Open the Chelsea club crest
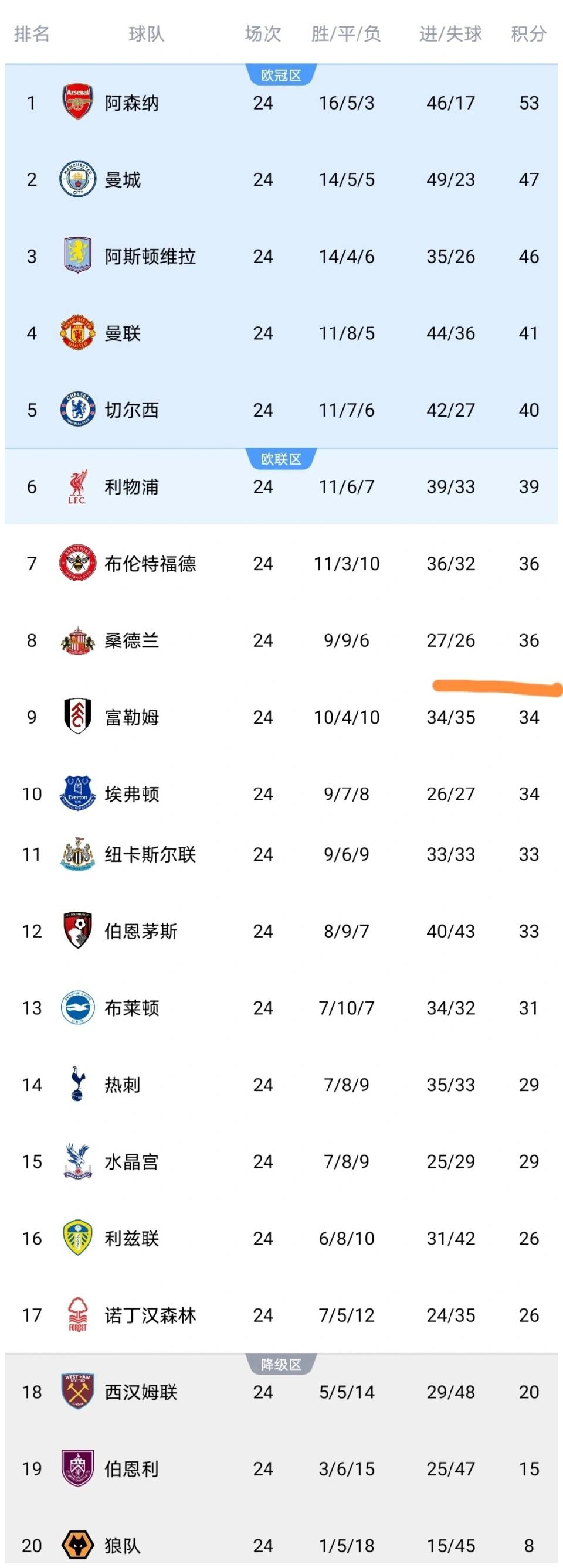The width and height of the screenshot is (563, 1568). coord(77,410)
